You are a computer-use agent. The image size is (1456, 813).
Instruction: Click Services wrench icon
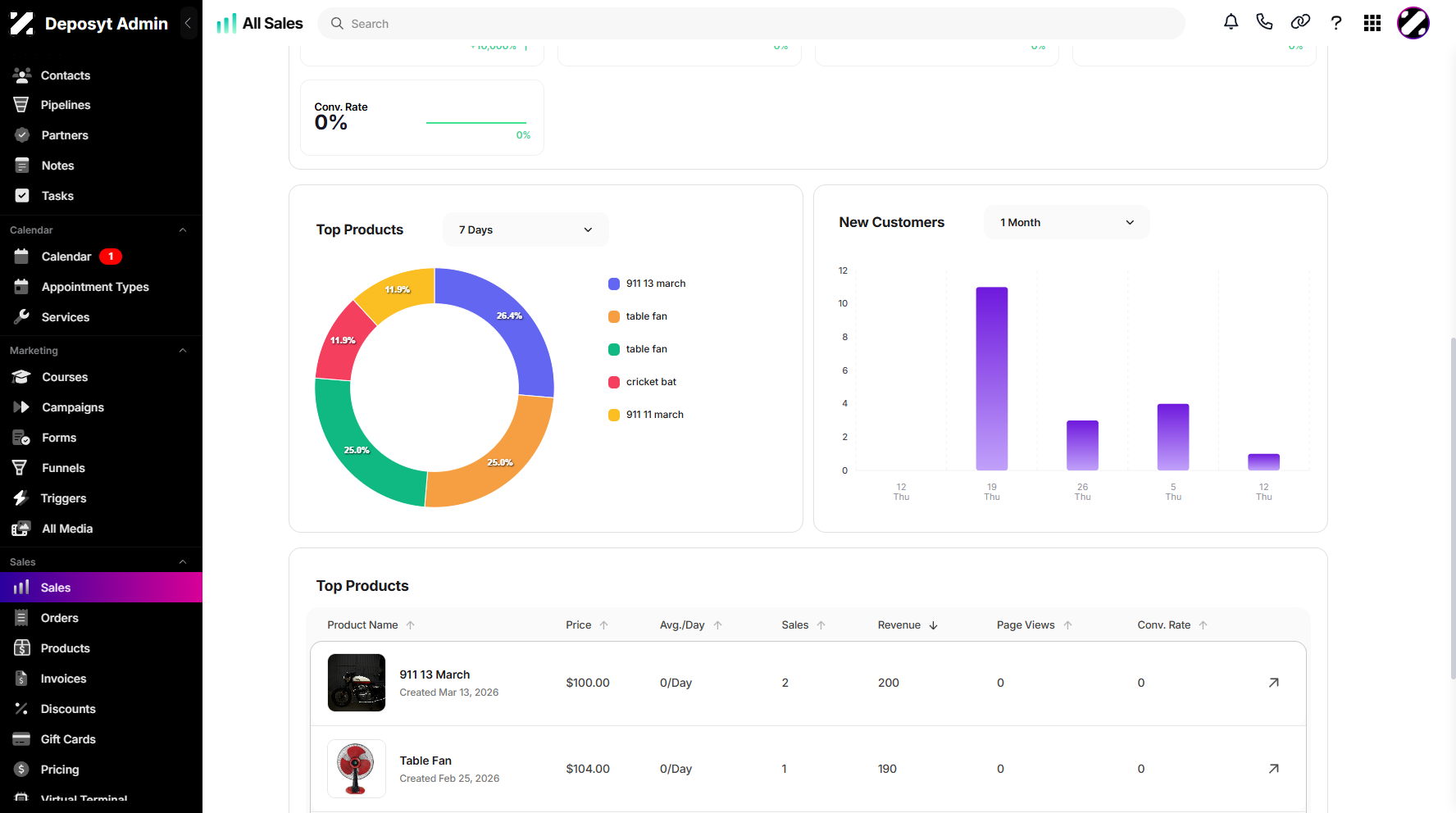pos(21,316)
